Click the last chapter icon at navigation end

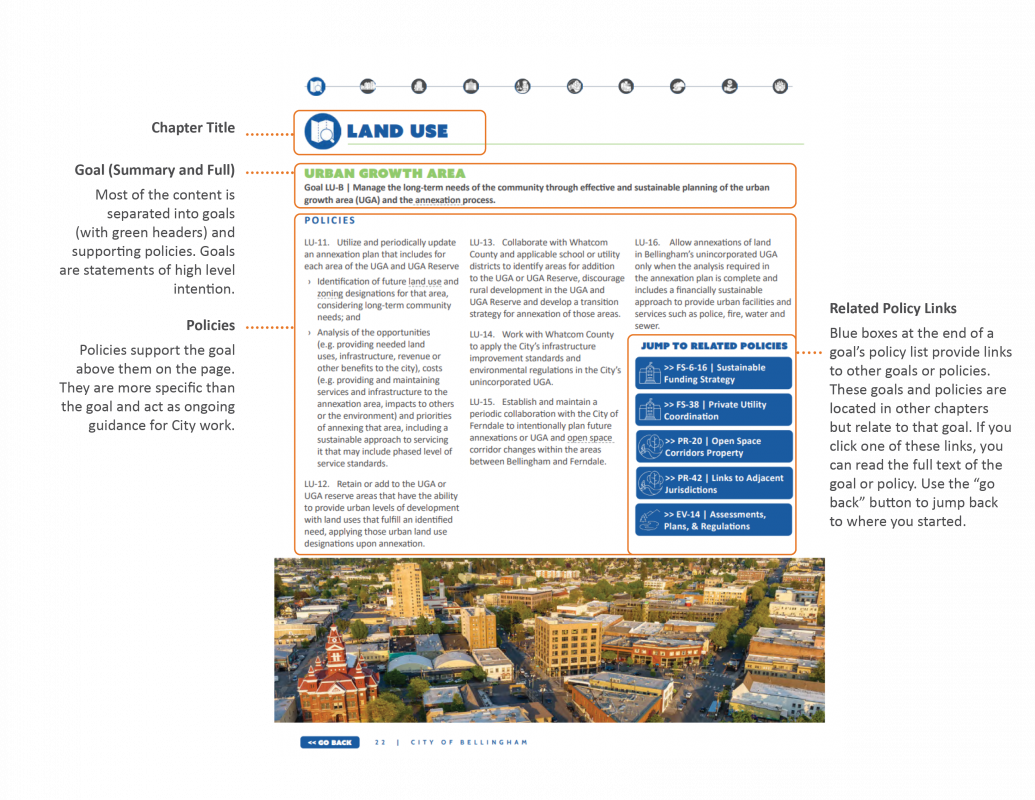pyautogui.click(x=781, y=86)
